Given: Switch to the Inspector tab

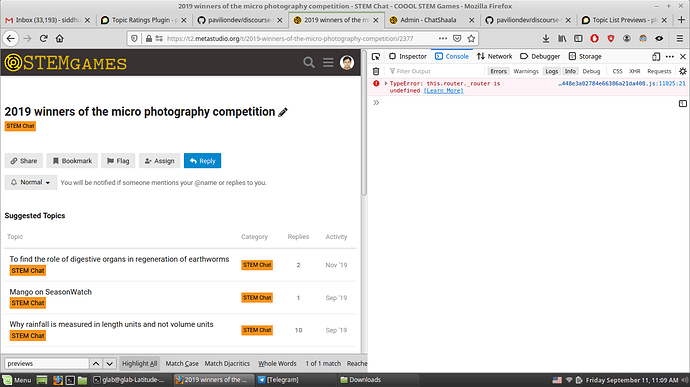Looking at the screenshot, I should [x=408, y=56].
